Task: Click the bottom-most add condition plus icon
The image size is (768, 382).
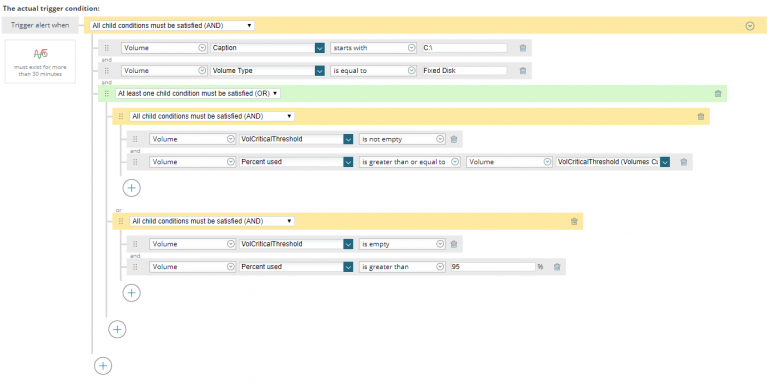Action: (103, 365)
